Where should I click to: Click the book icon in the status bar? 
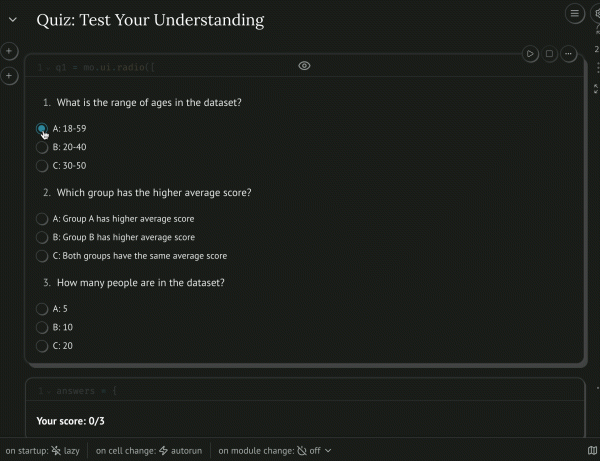[x=593, y=451]
